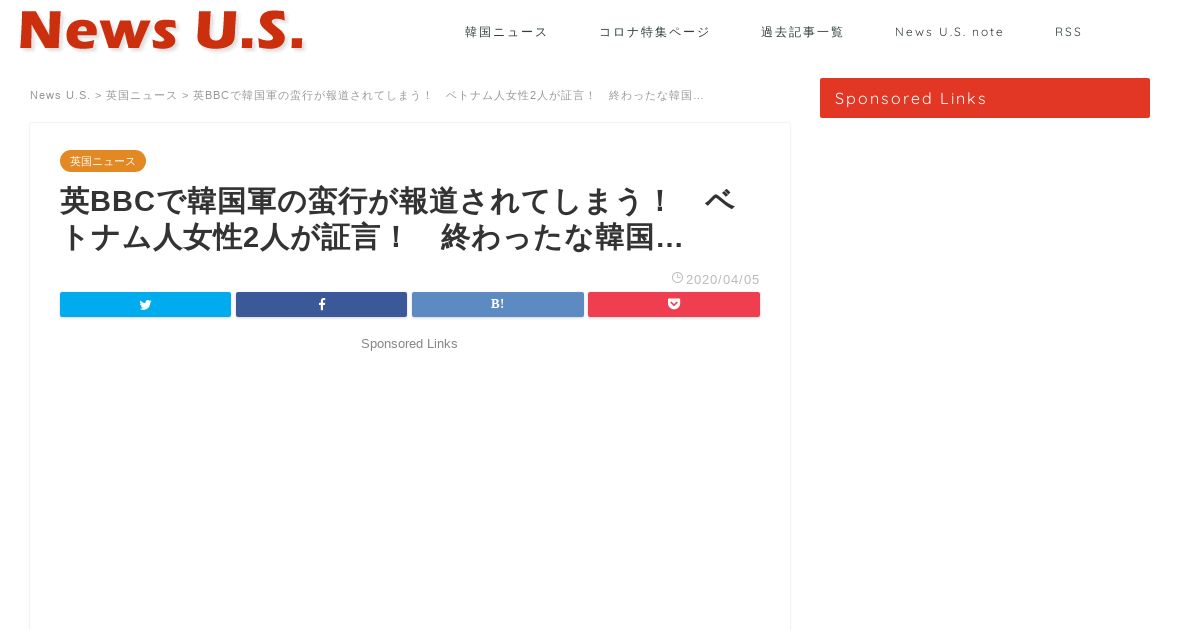Click the red Sponsored Links sidebar heading

click(x=985, y=98)
